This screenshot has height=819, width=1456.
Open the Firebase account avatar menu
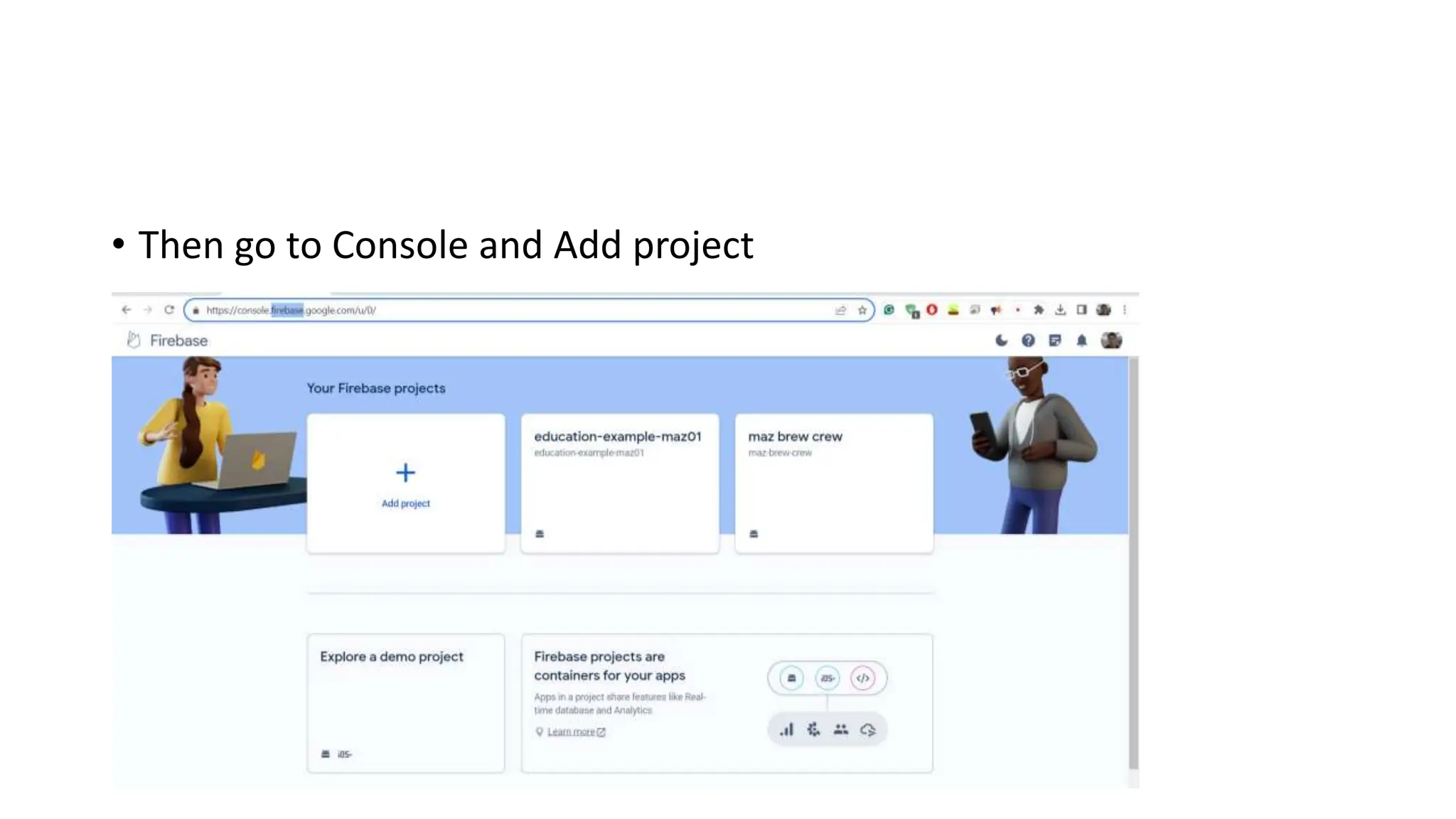(x=1111, y=341)
